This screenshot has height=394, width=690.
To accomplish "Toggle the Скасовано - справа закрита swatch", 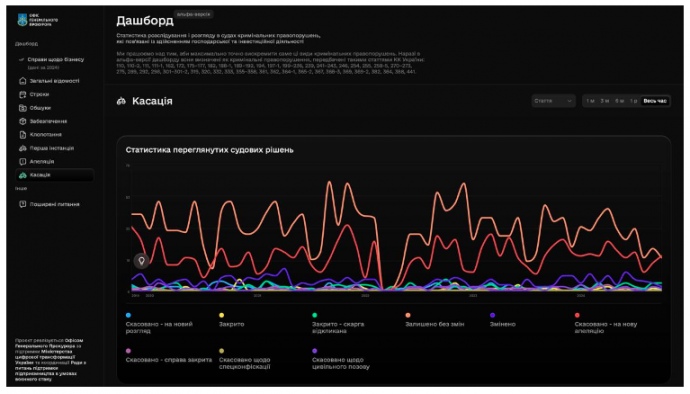I will pyautogui.click(x=128, y=351).
